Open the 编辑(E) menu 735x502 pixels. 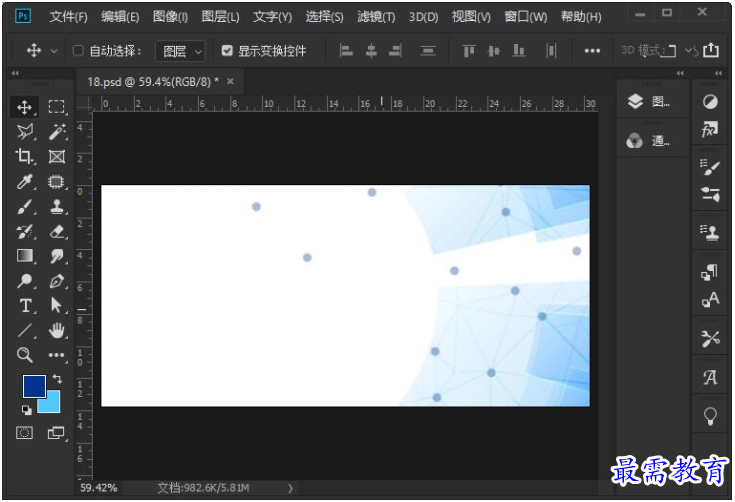120,17
